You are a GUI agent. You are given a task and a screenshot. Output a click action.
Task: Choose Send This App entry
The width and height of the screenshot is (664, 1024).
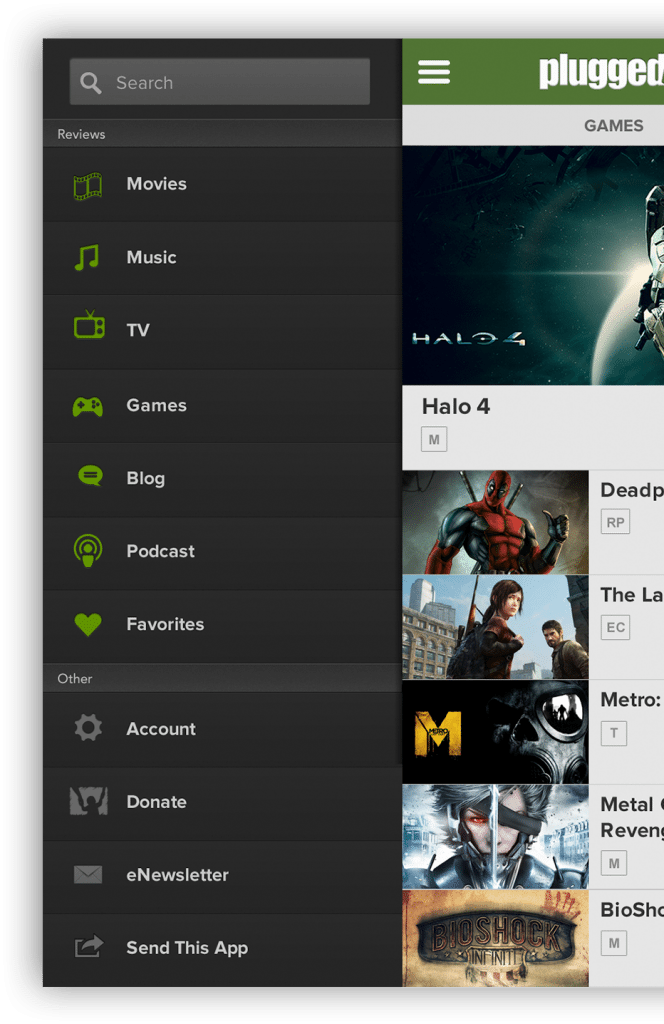coord(223,950)
